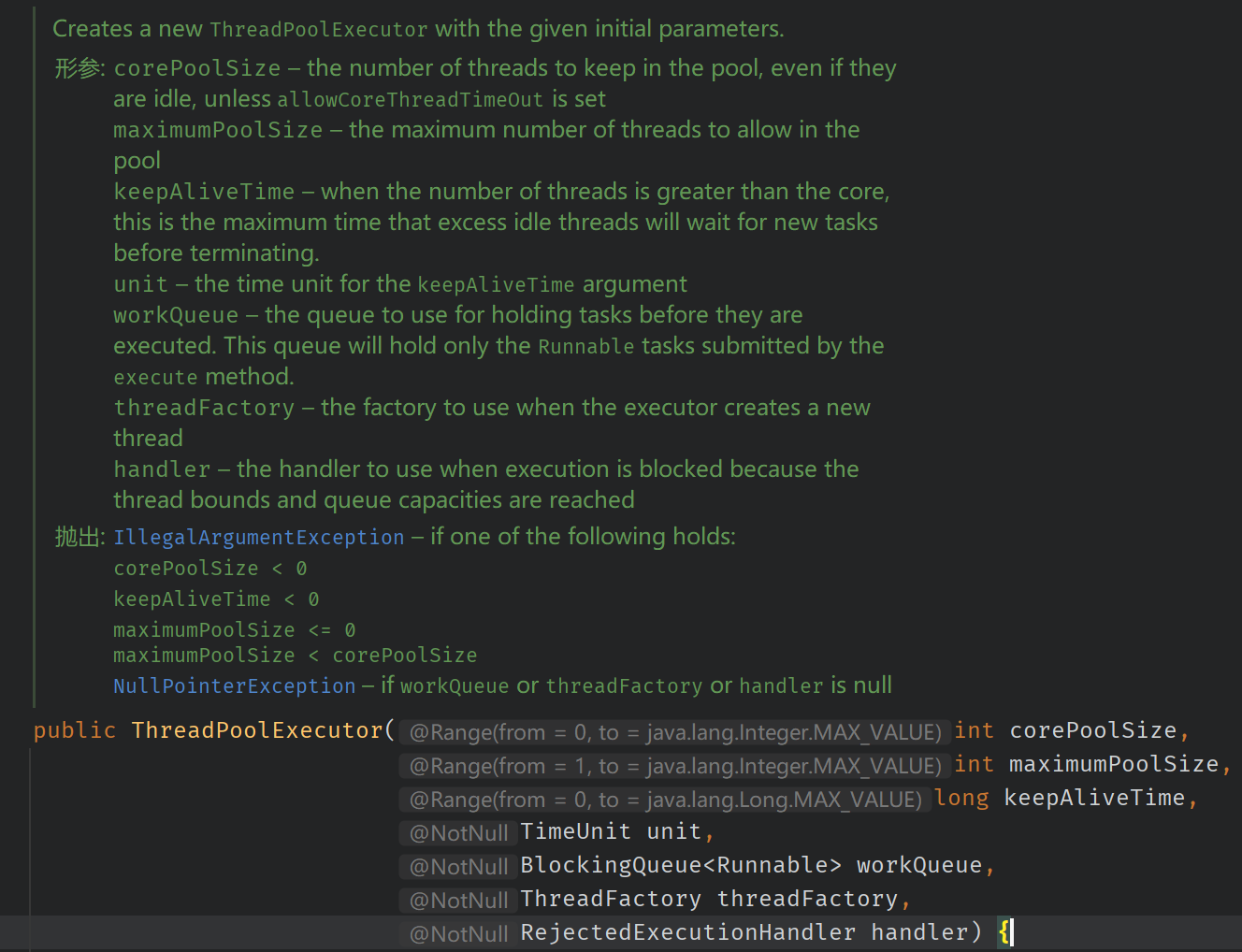Click the 'threadFactory' parameter name in the docs list

click(x=204, y=408)
